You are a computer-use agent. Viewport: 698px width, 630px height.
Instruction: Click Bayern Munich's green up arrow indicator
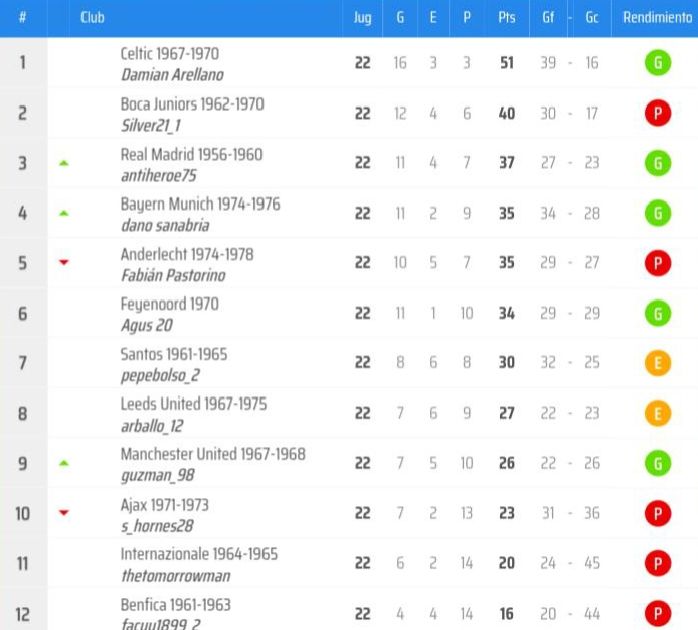tap(64, 213)
